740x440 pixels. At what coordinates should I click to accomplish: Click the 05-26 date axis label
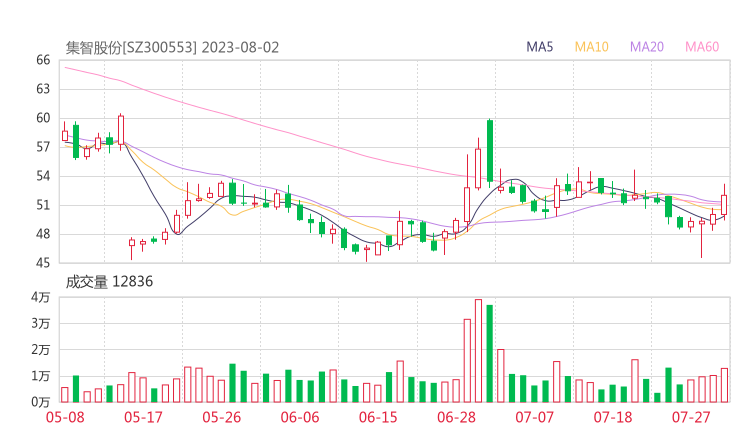coord(222,417)
